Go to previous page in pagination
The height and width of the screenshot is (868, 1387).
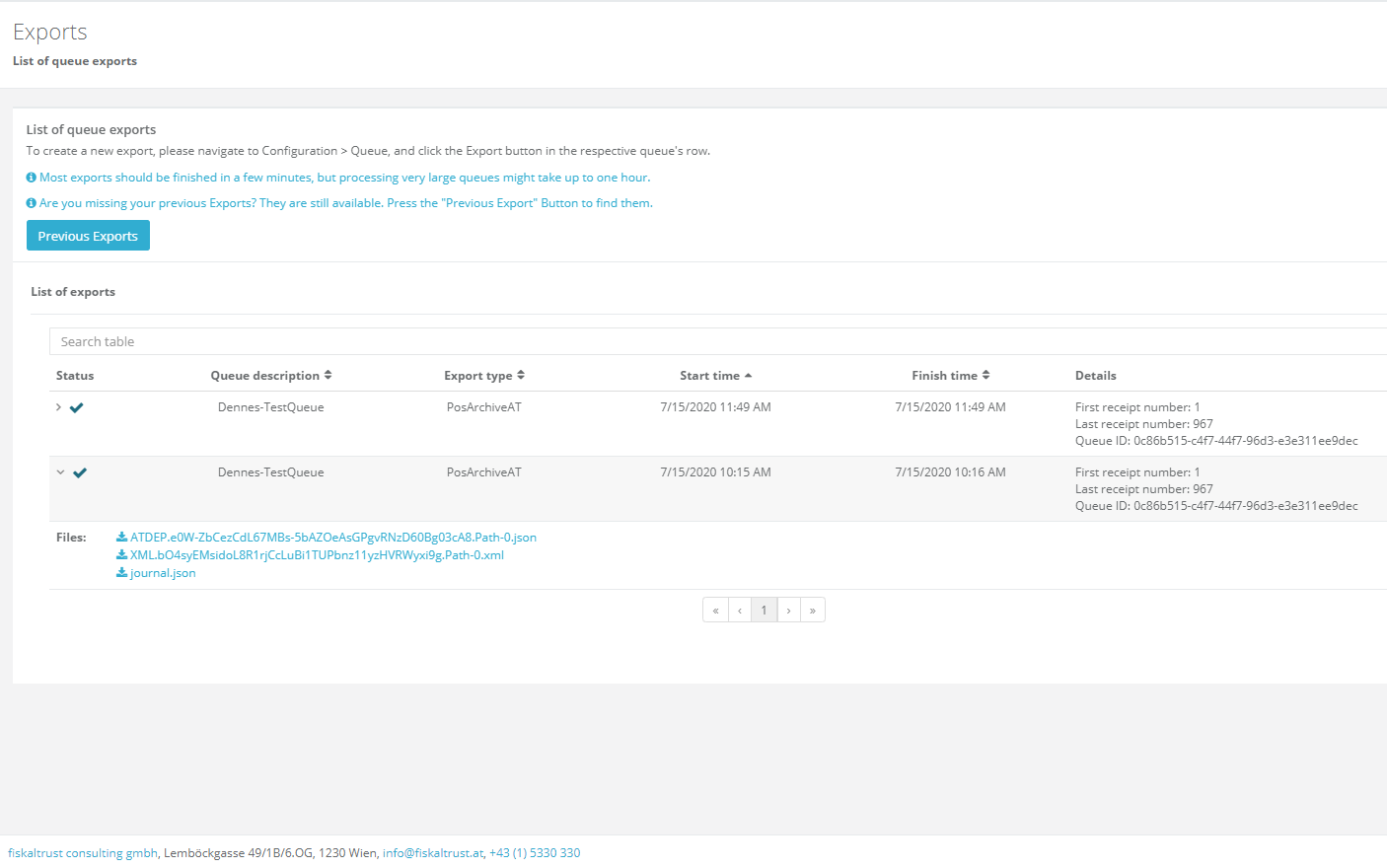click(x=740, y=610)
